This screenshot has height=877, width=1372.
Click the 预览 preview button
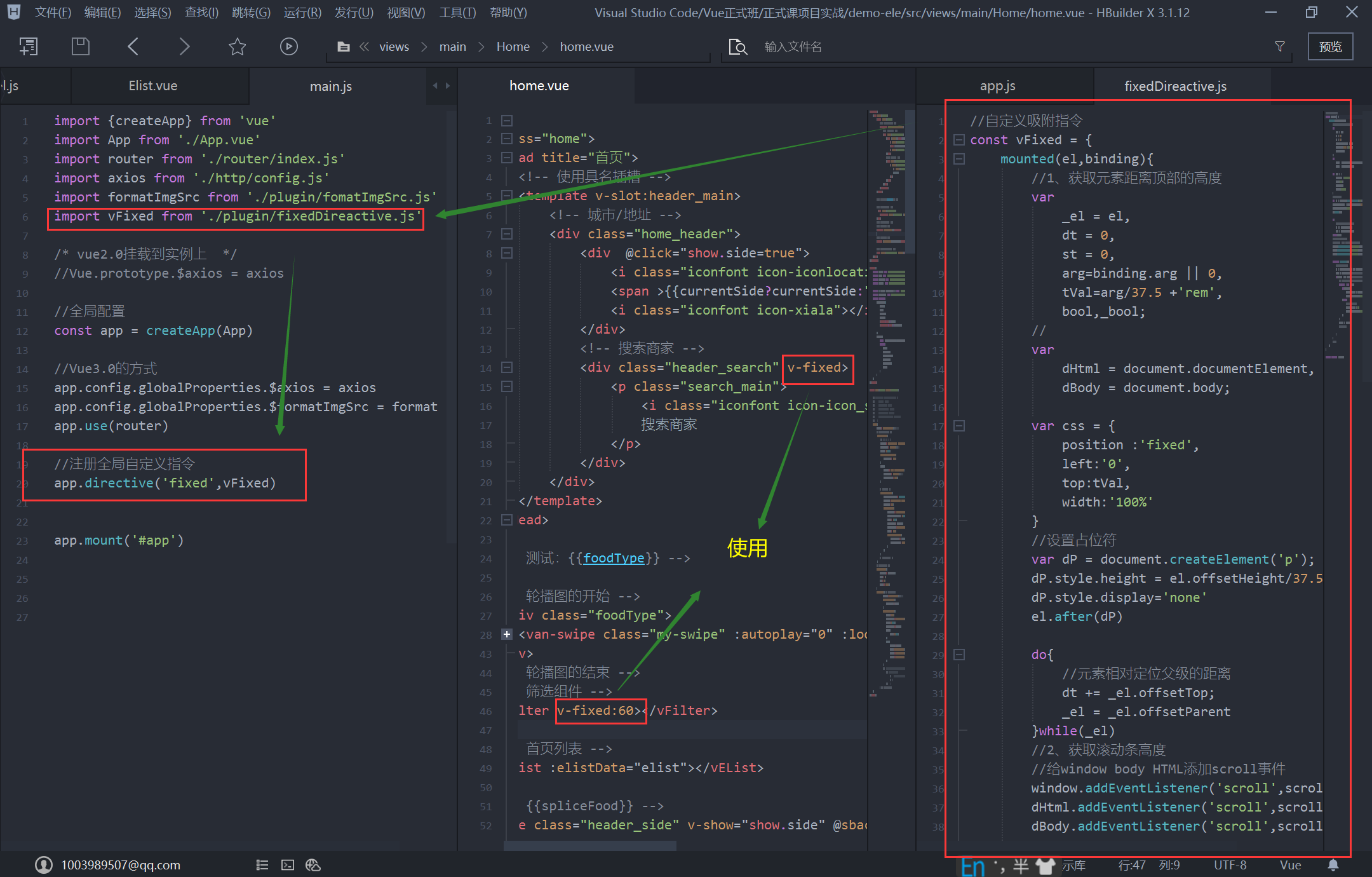coord(1330,46)
